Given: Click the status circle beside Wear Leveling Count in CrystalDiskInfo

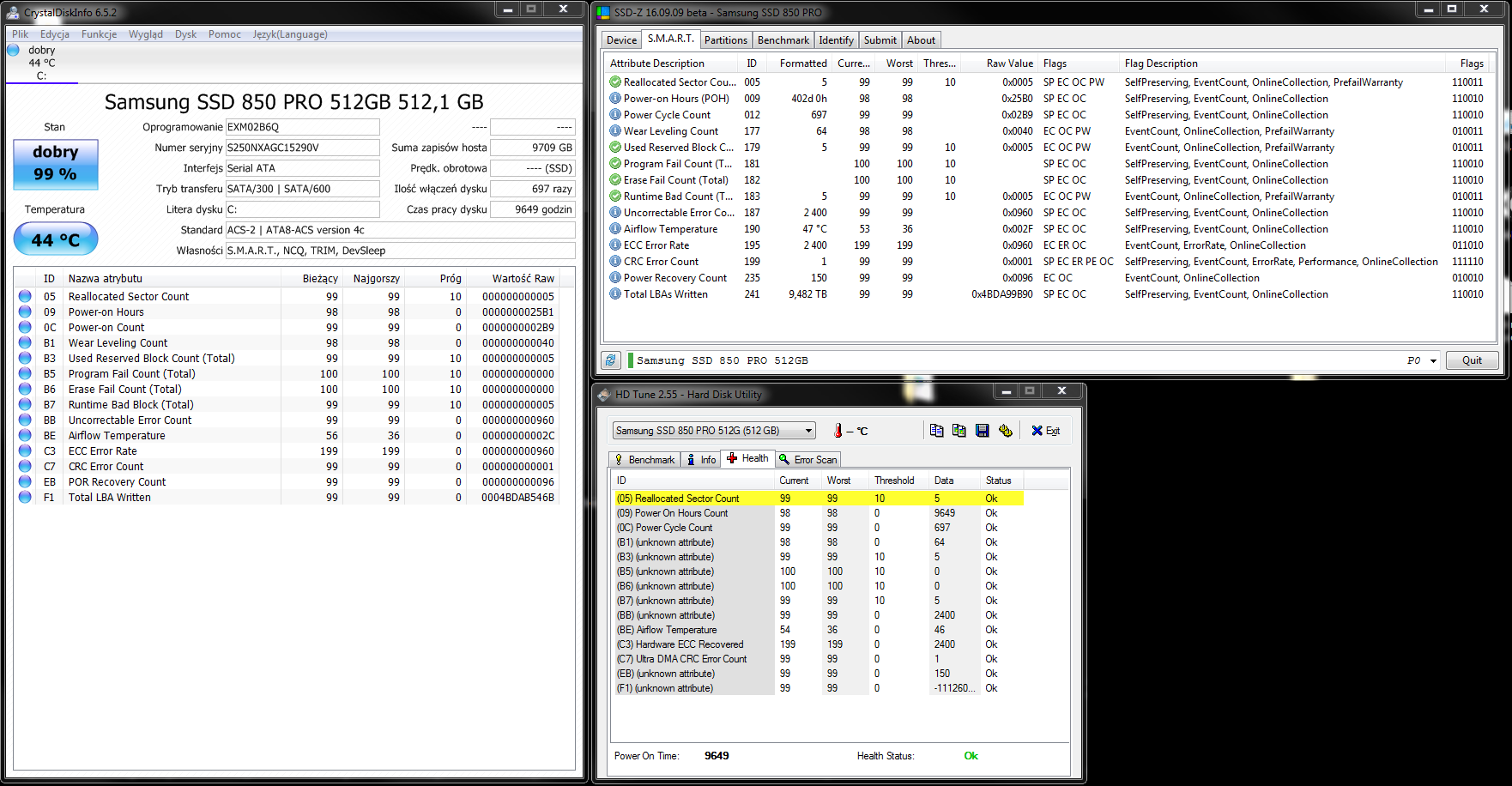Looking at the screenshot, I should [25, 342].
